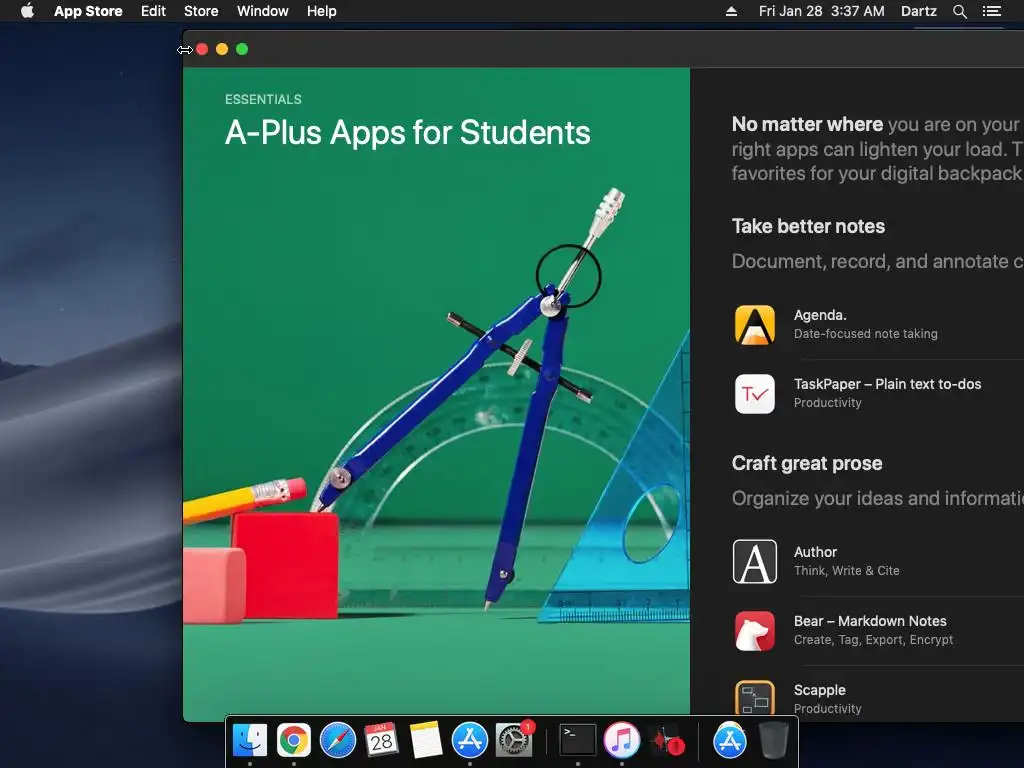
Task: Select the Scapple app title
Action: (x=820, y=690)
